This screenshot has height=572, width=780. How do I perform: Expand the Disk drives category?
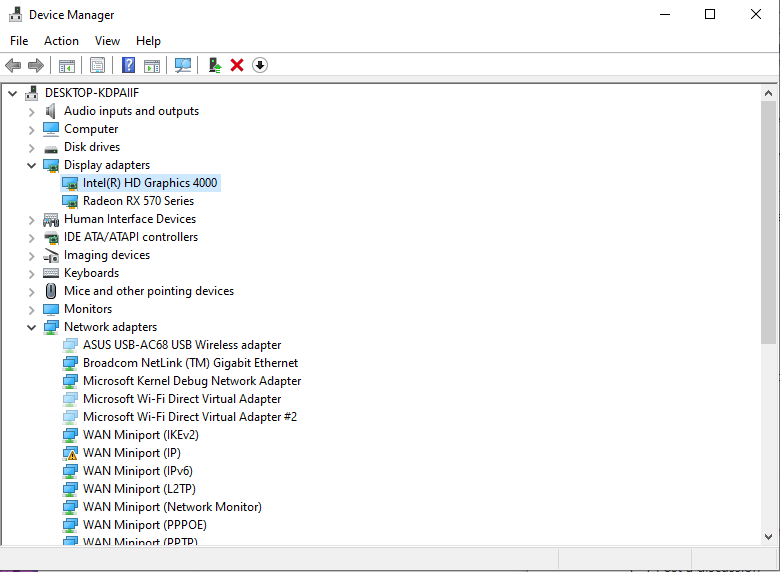point(31,148)
